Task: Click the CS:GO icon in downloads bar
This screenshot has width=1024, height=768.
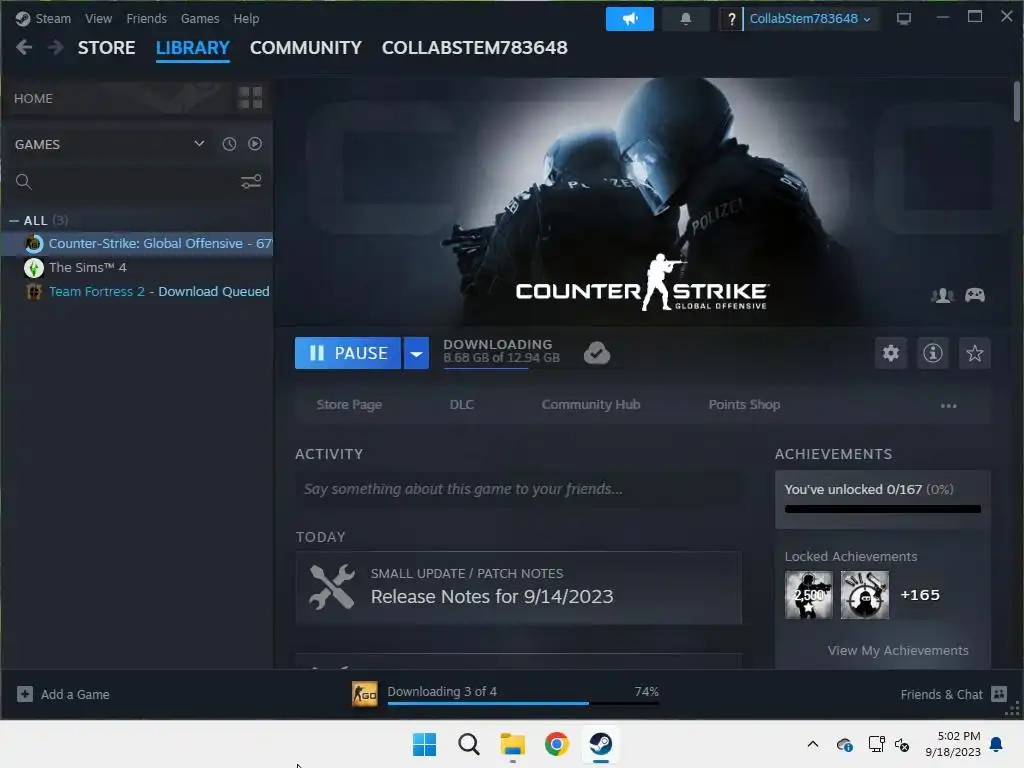Action: [x=364, y=694]
